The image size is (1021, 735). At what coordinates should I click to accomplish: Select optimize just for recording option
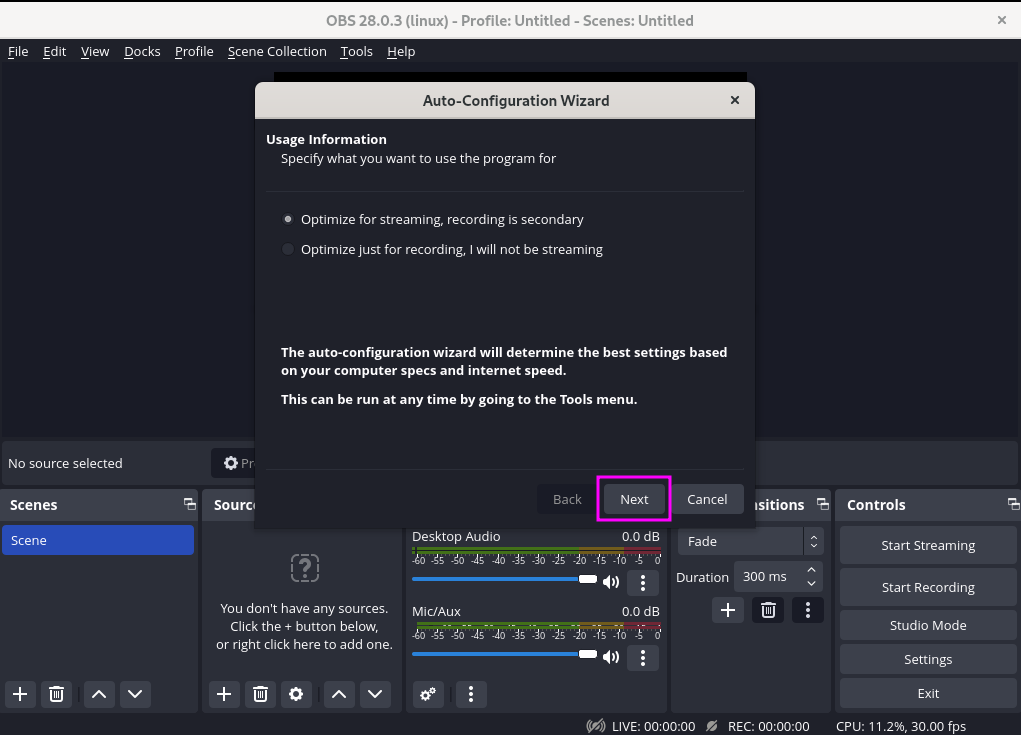tap(288, 249)
